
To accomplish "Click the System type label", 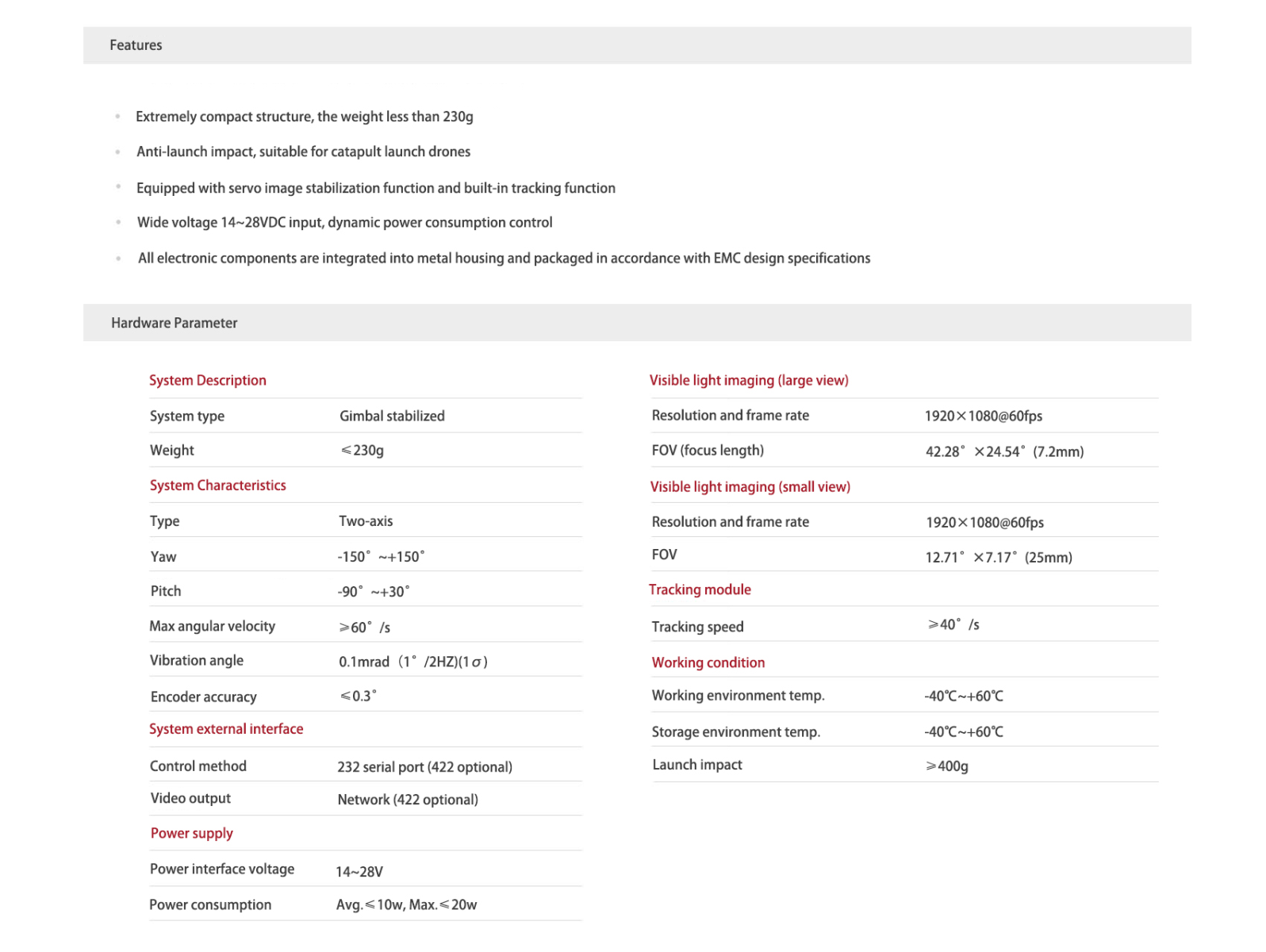I will click(187, 416).
